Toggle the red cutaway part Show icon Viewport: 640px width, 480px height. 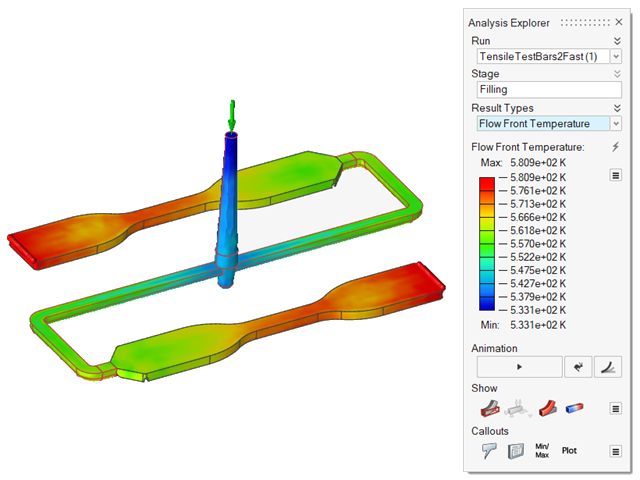pyautogui.click(x=490, y=408)
